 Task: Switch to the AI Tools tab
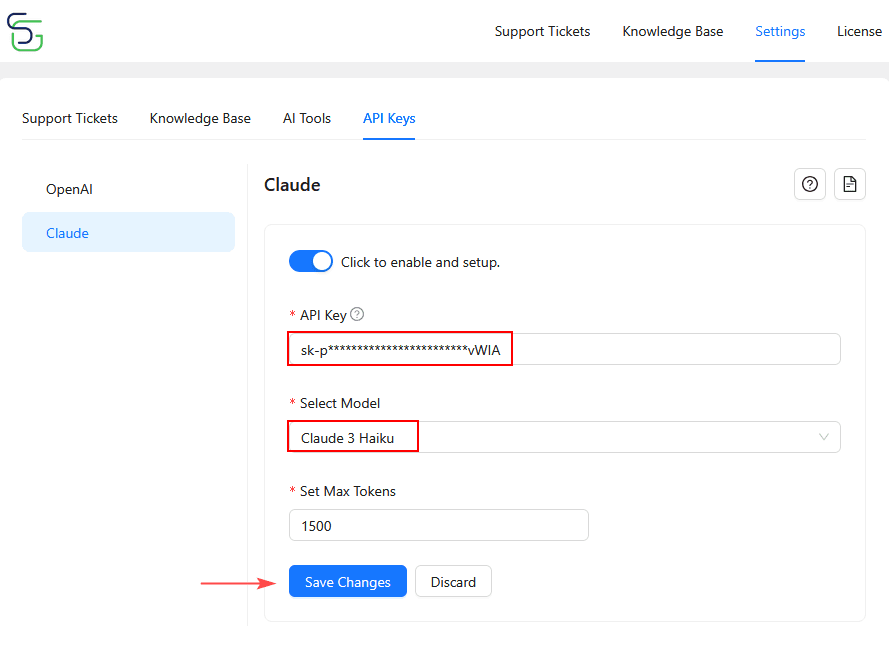pos(307,118)
